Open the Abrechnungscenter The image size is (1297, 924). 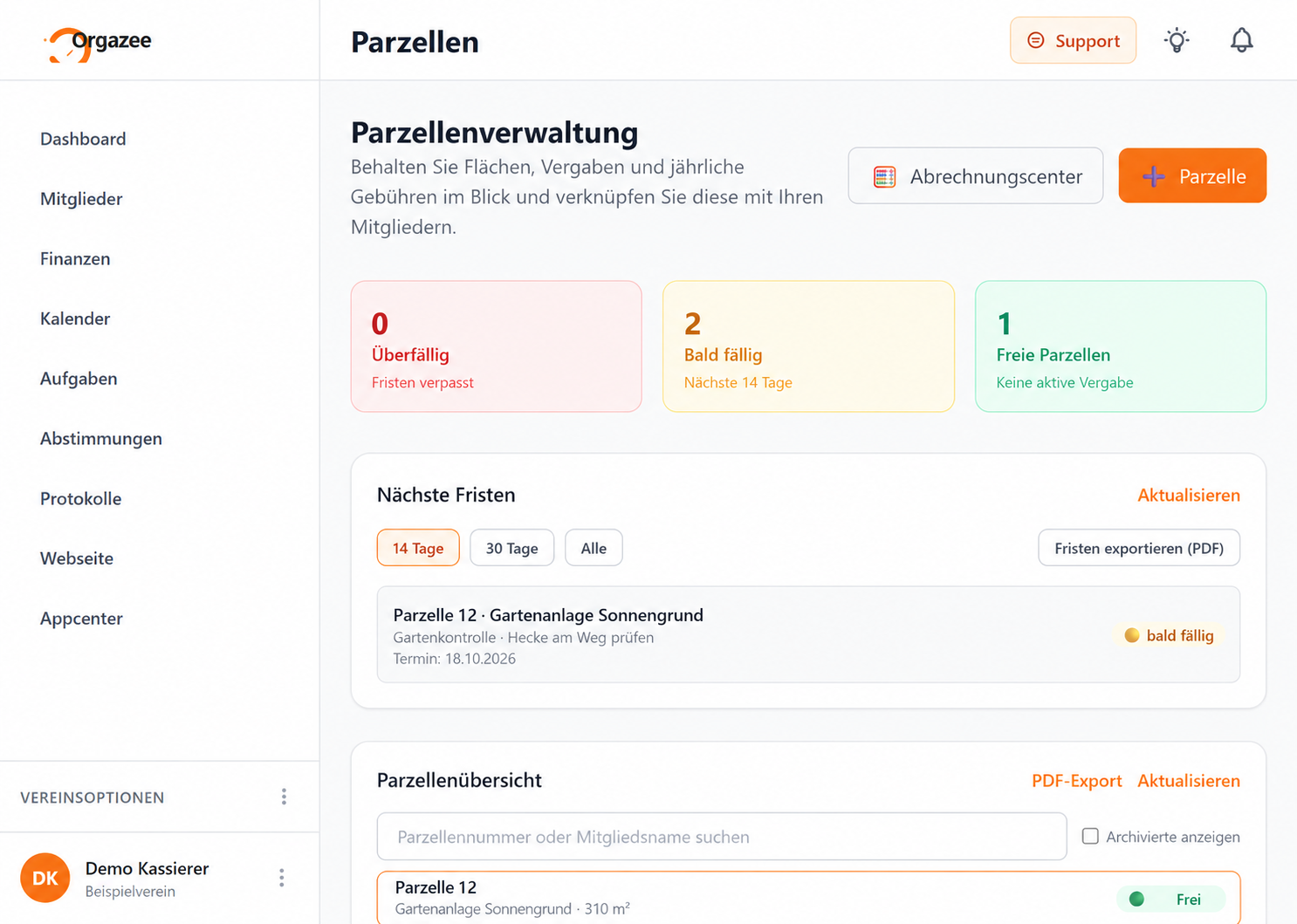click(x=976, y=176)
